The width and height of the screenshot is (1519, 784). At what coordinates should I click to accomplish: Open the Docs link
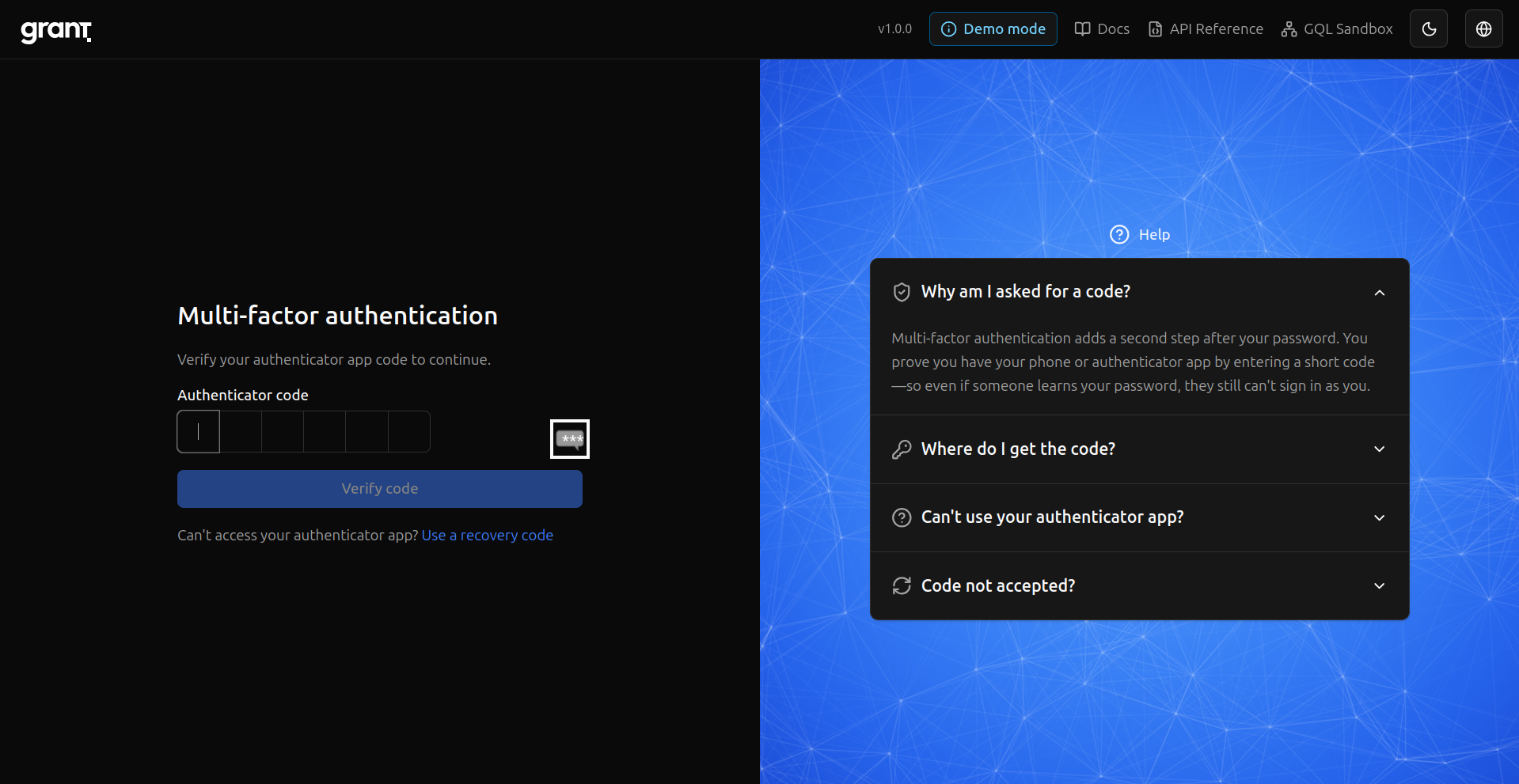pyautogui.click(x=1102, y=29)
